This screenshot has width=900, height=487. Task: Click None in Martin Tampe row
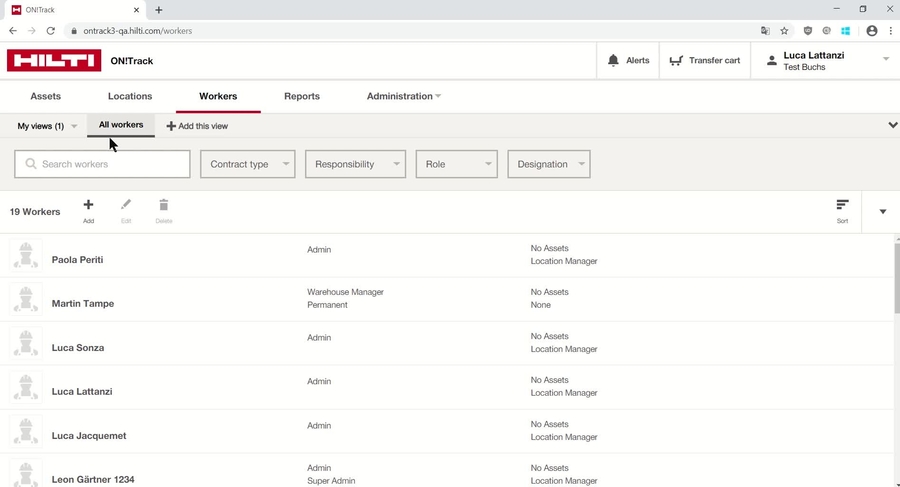(541, 305)
